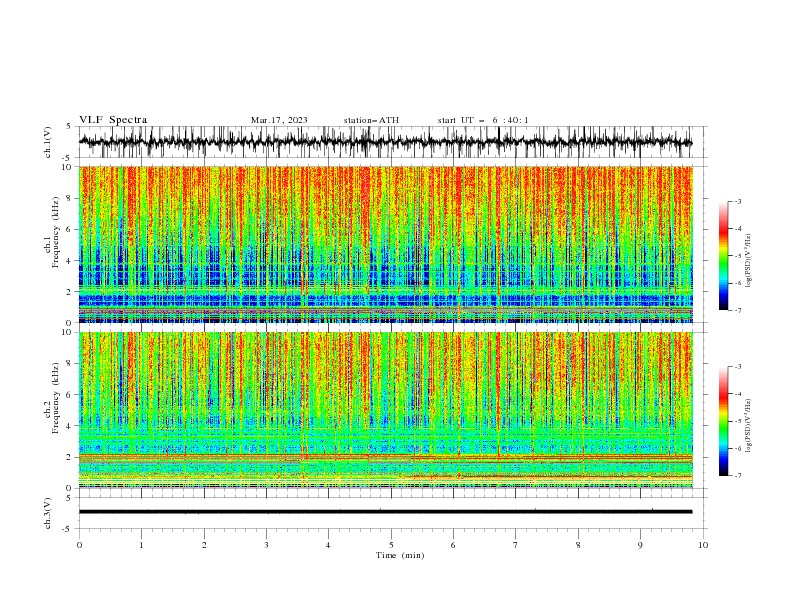
Task: Click tick label '6' on the time axis
Action: click(453, 545)
